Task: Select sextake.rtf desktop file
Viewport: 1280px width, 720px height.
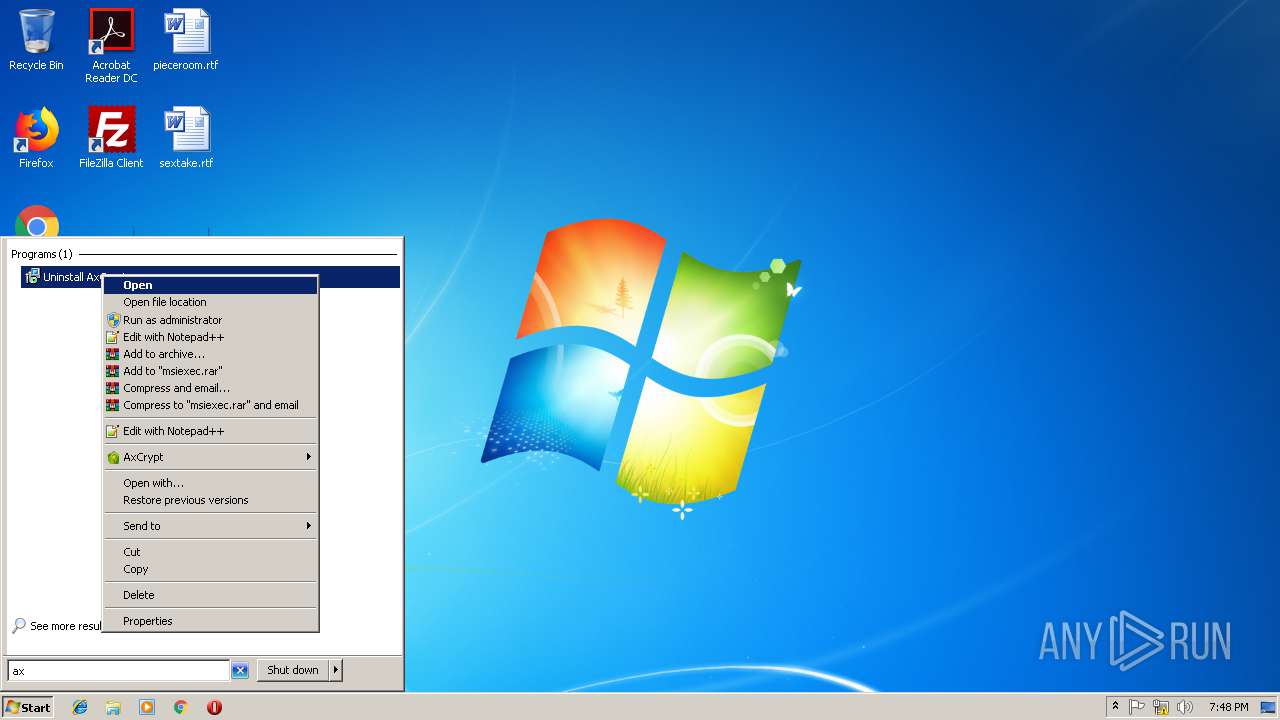Action: 186,138
